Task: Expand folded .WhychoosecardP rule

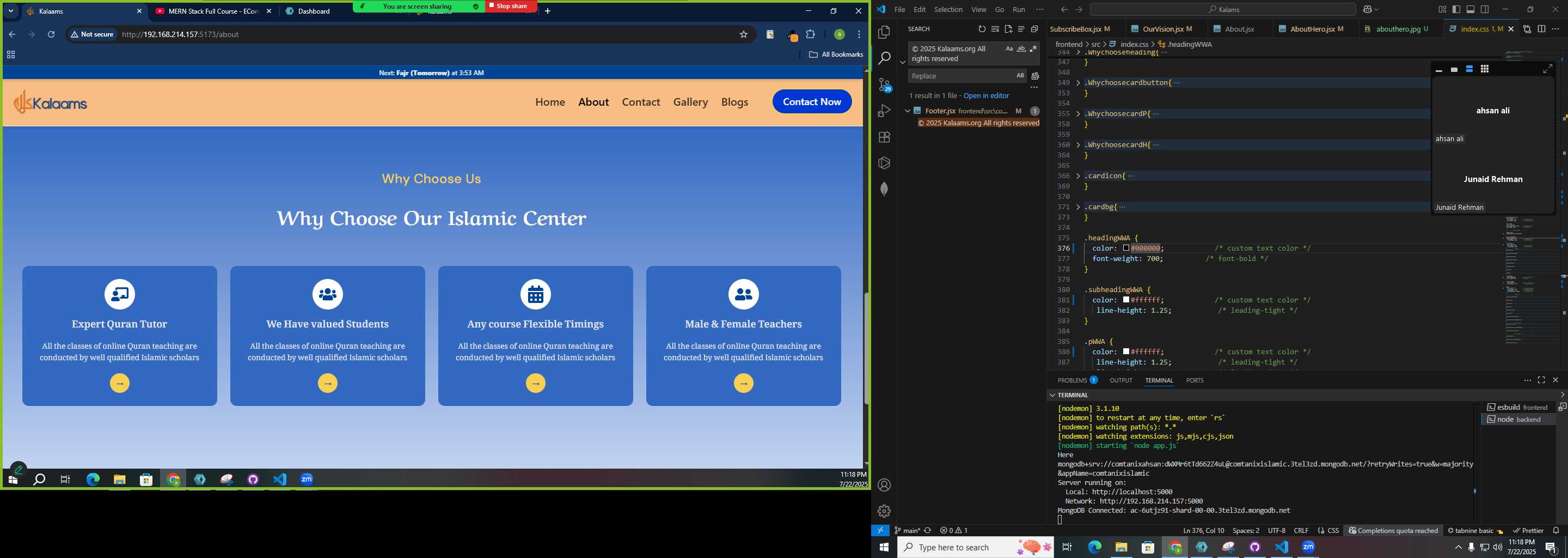Action: 1078,114
